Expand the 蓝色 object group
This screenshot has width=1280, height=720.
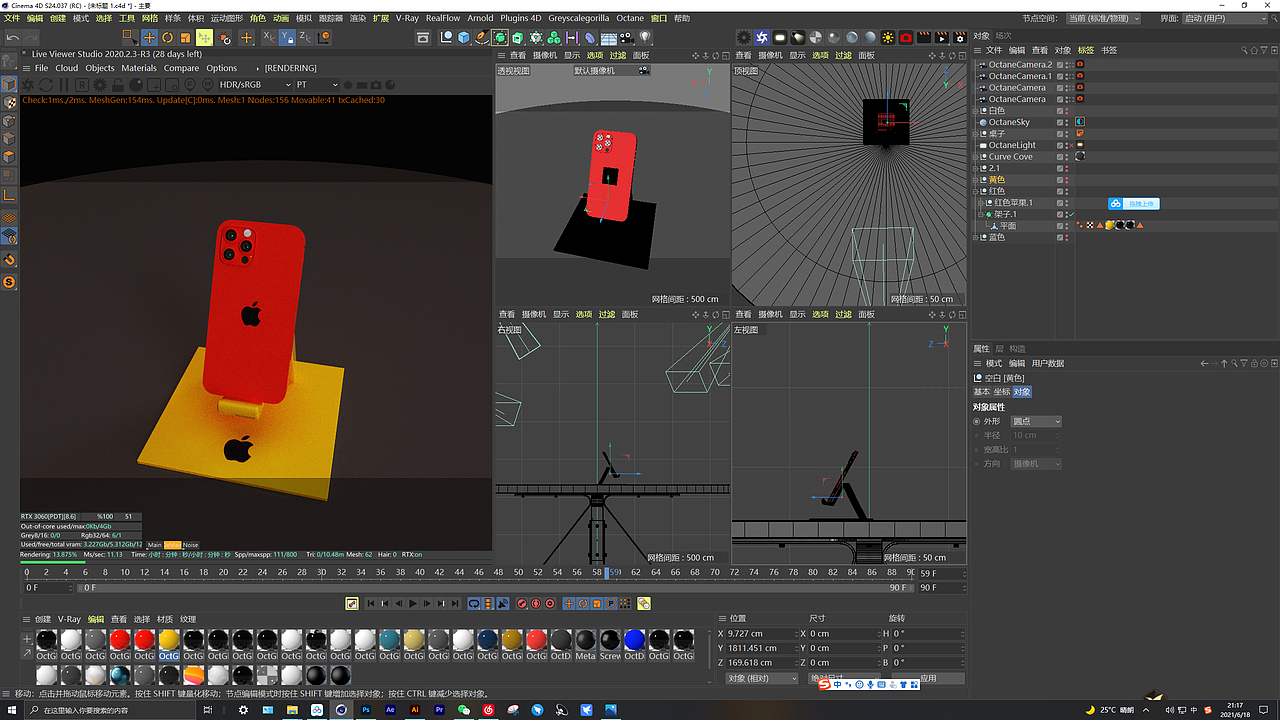click(x=976, y=237)
